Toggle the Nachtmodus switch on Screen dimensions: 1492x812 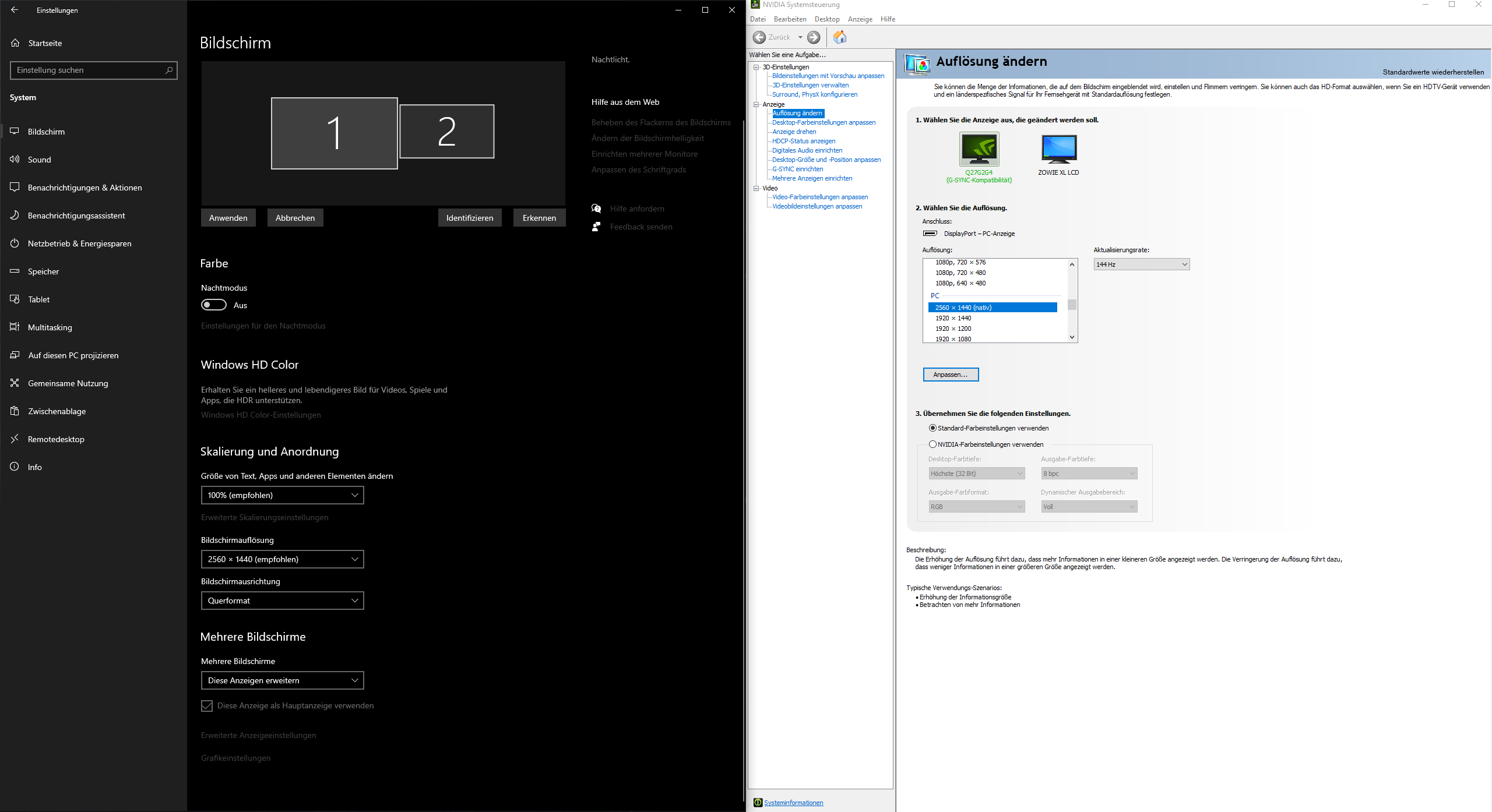pos(214,305)
